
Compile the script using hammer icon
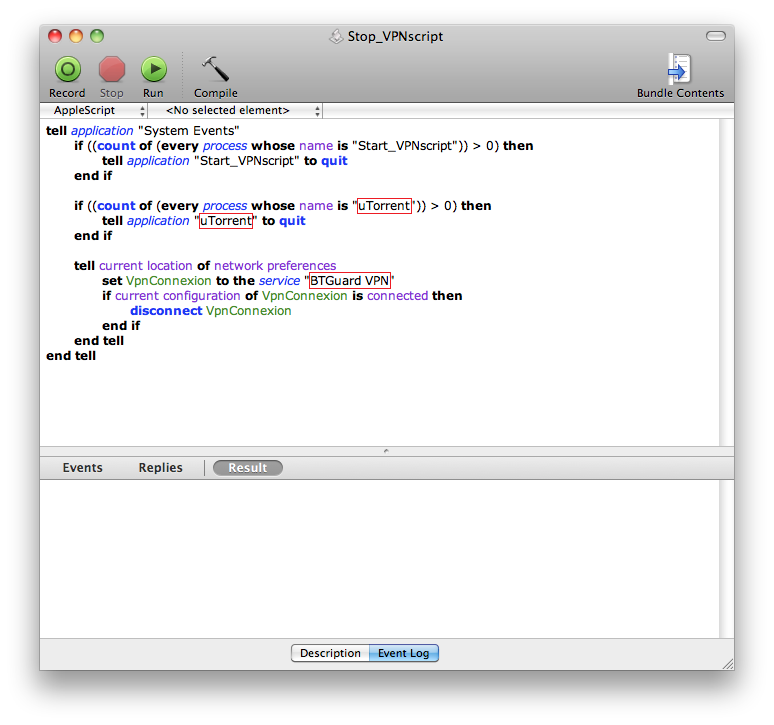(215, 70)
